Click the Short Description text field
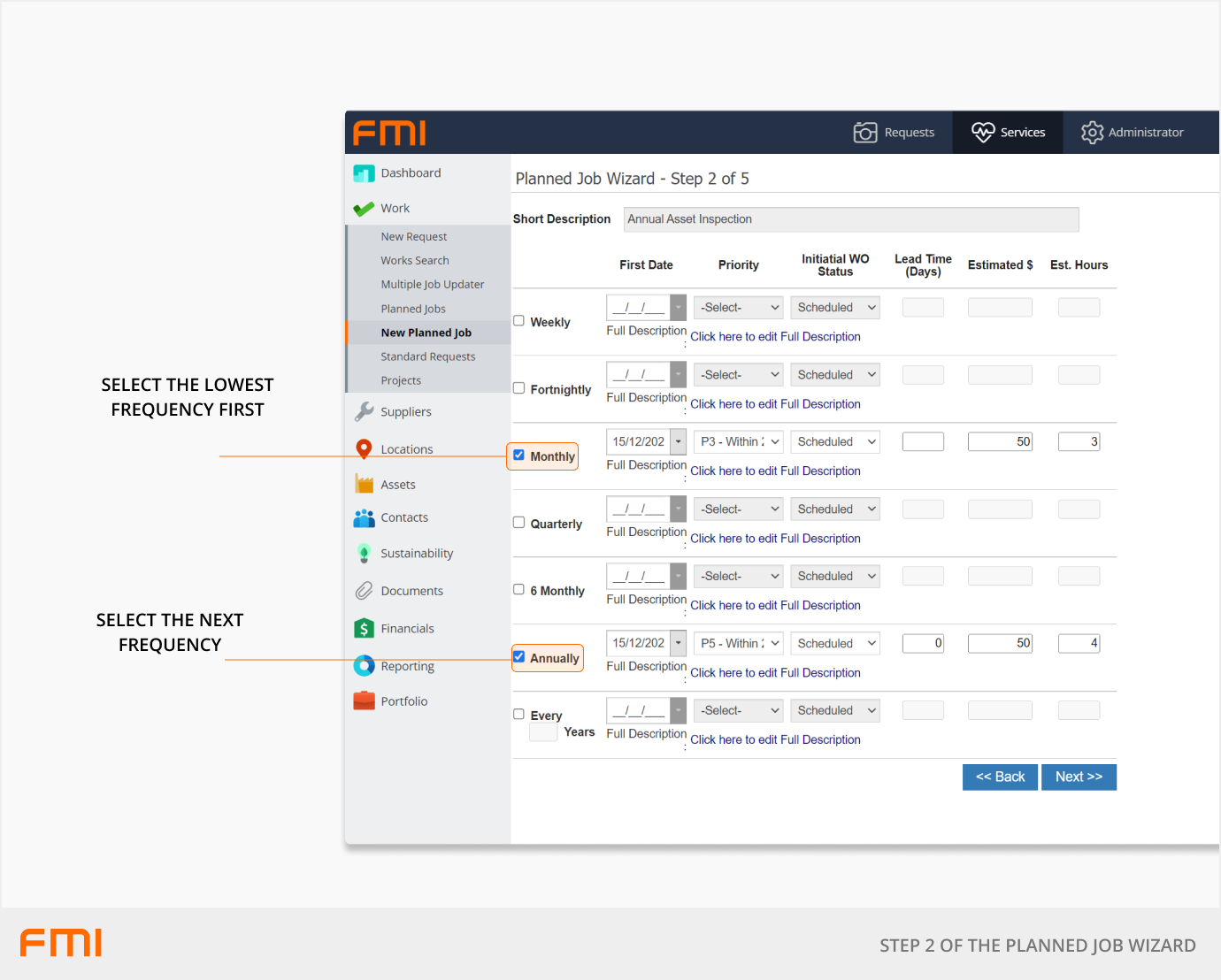1221x980 pixels. tap(850, 219)
